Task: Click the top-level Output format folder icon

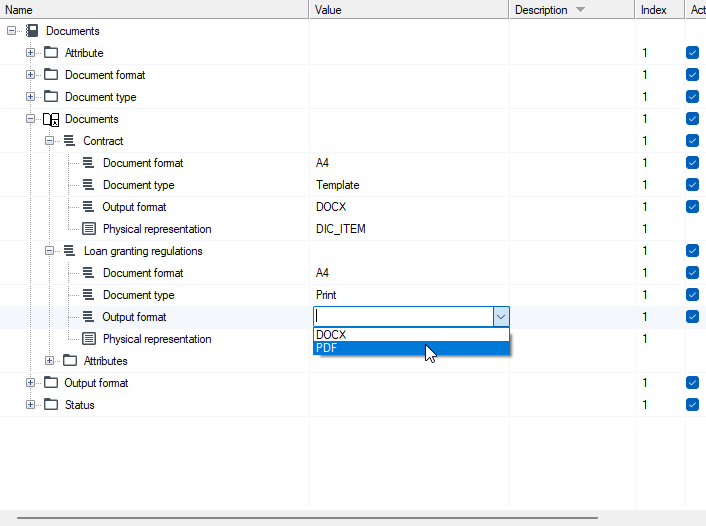Action: point(51,382)
